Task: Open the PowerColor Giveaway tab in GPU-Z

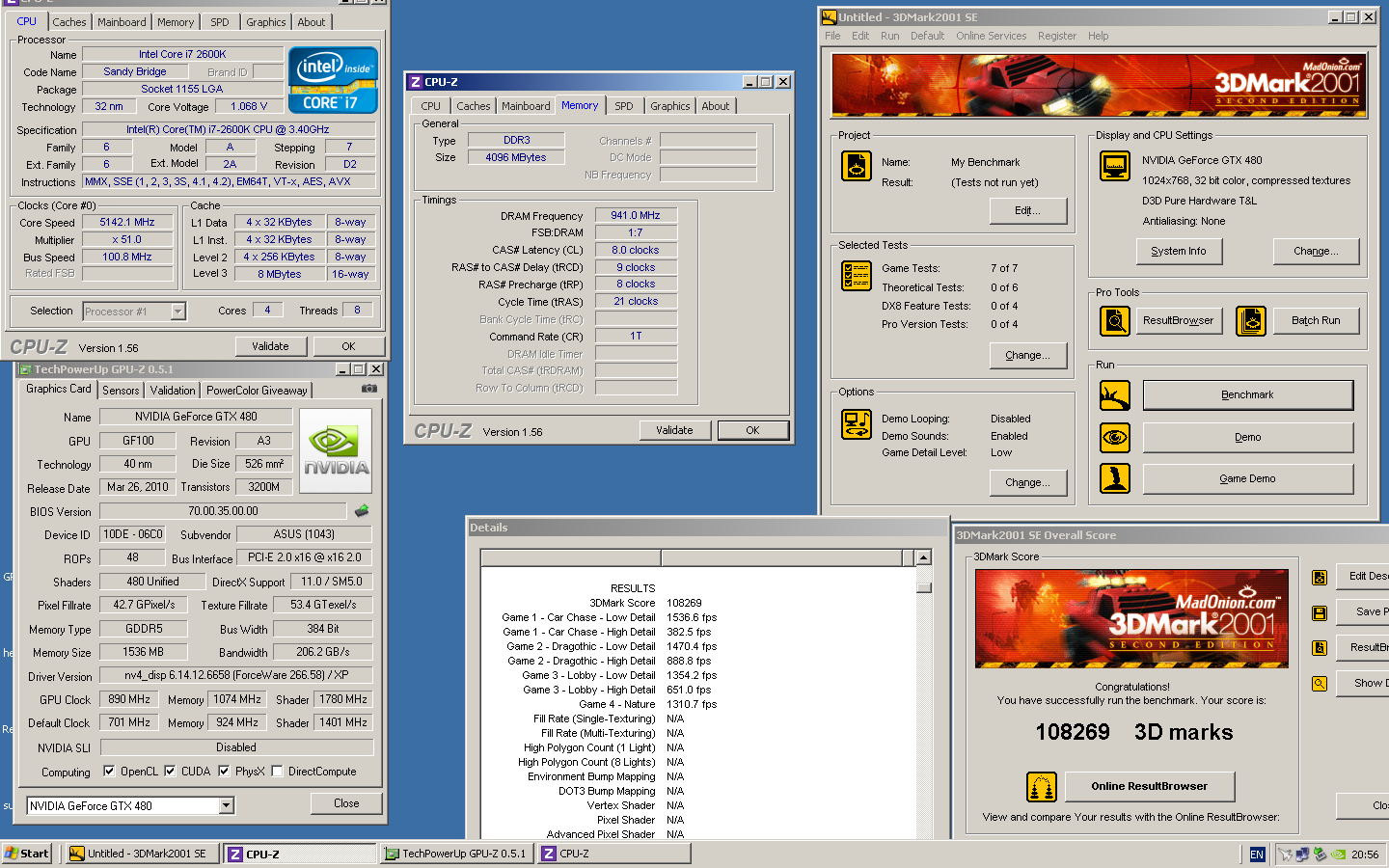Action: (257, 391)
